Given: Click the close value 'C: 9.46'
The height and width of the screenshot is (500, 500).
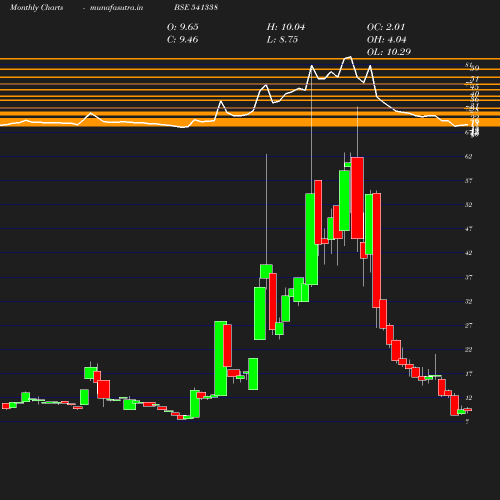Looking at the screenshot, I should point(182,40).
